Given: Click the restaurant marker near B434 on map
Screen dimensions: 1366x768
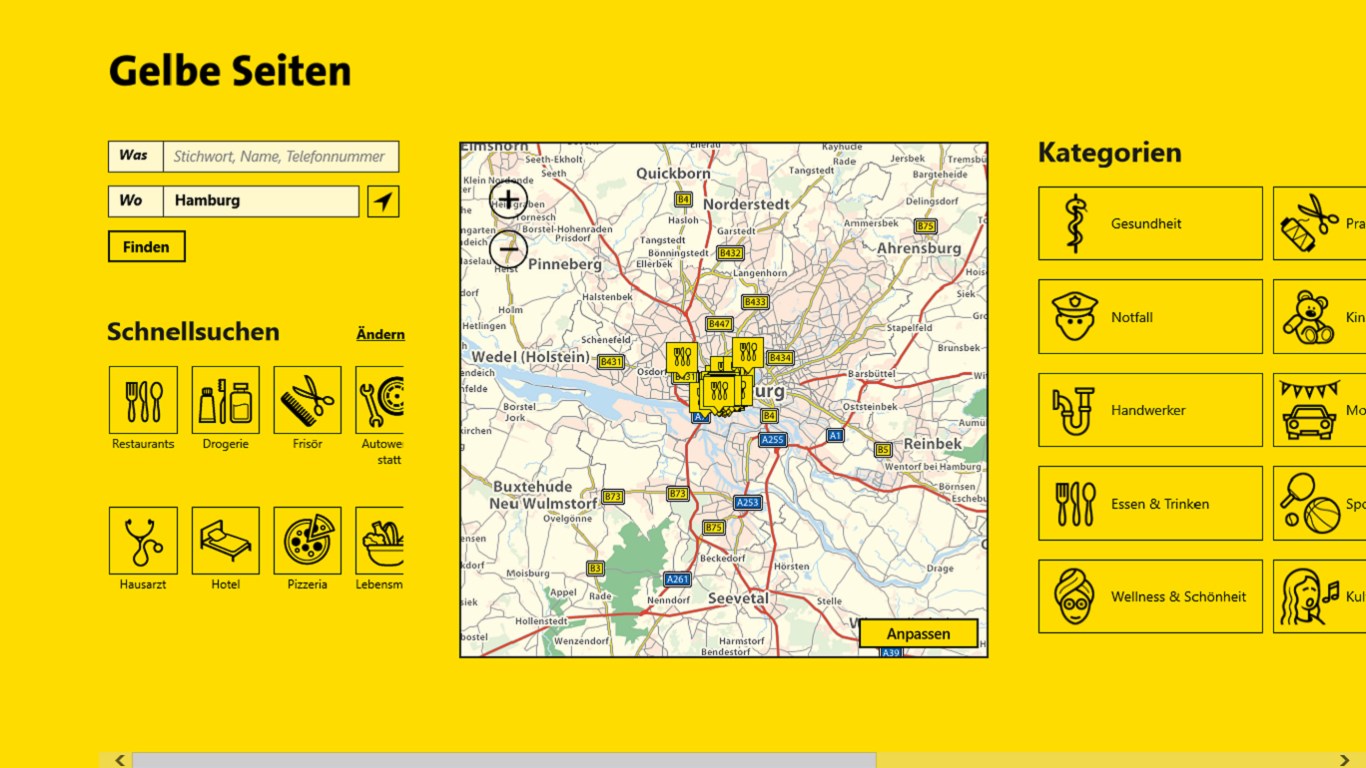Looking at the screenshot, I should click(748, 353).
